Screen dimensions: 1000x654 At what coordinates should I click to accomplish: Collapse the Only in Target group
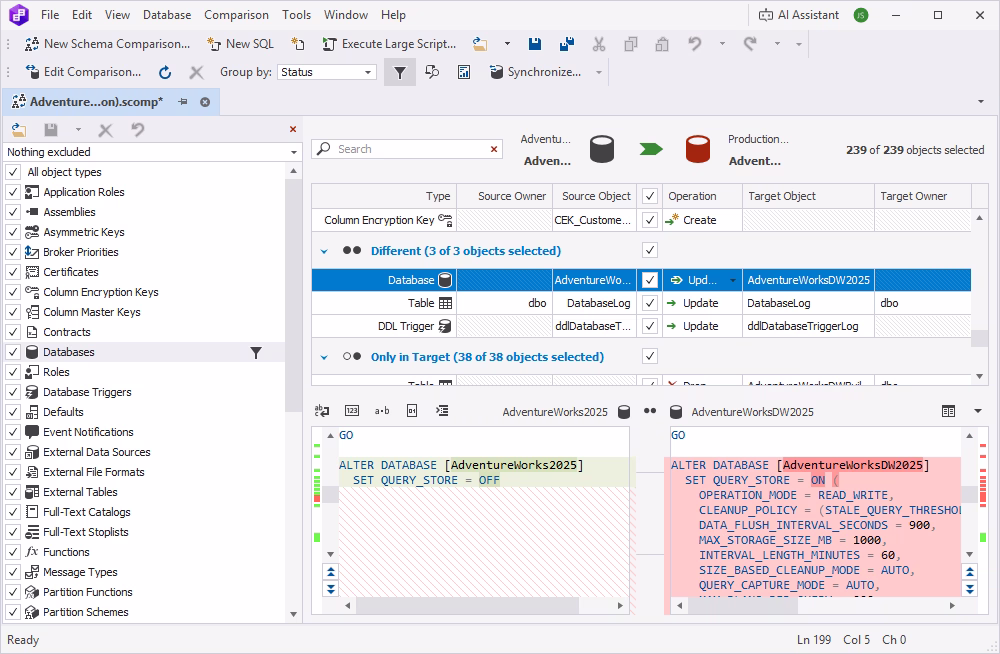[324, 357]
